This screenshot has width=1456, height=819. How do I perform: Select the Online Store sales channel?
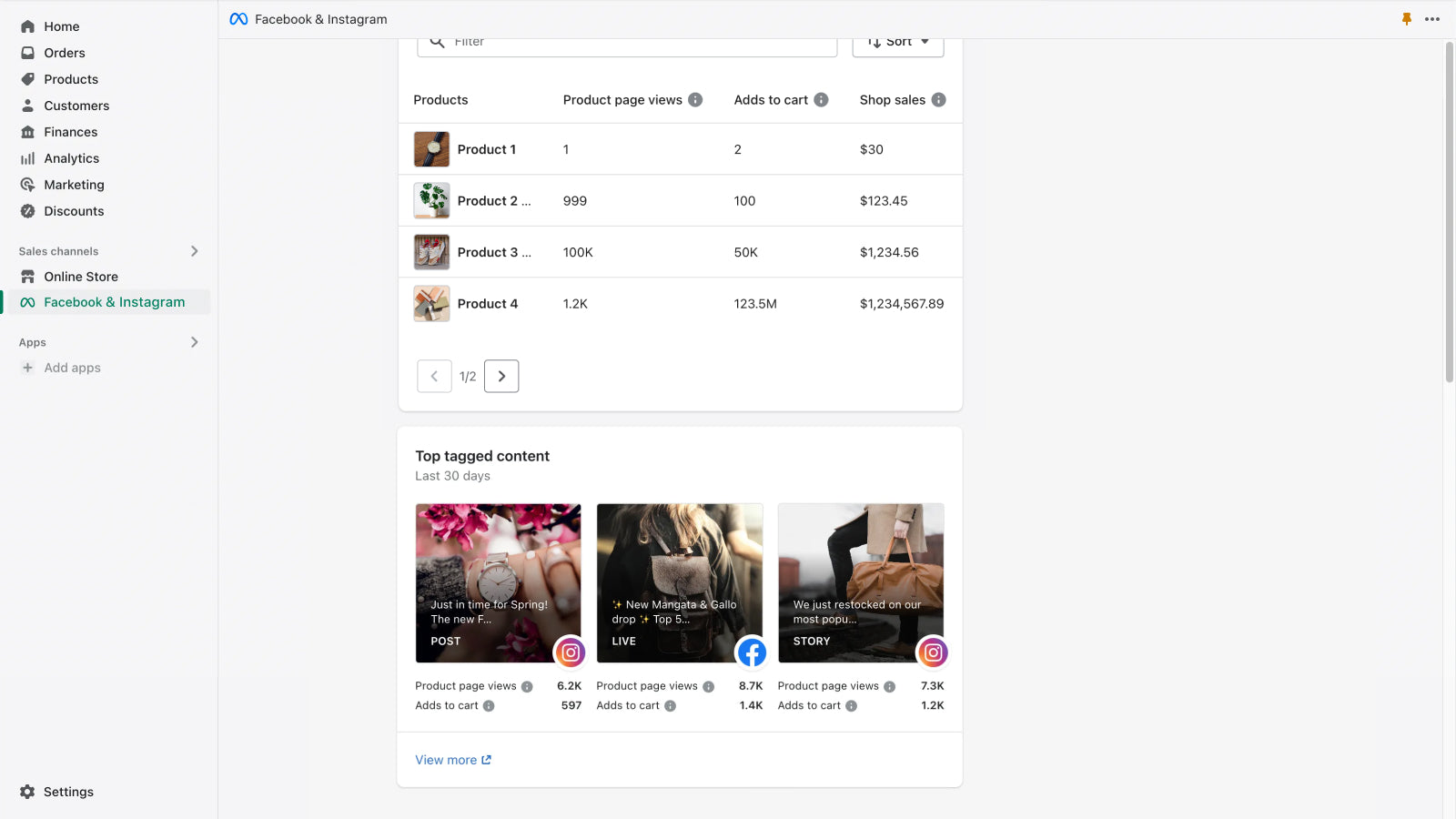(x=80, y=276)
